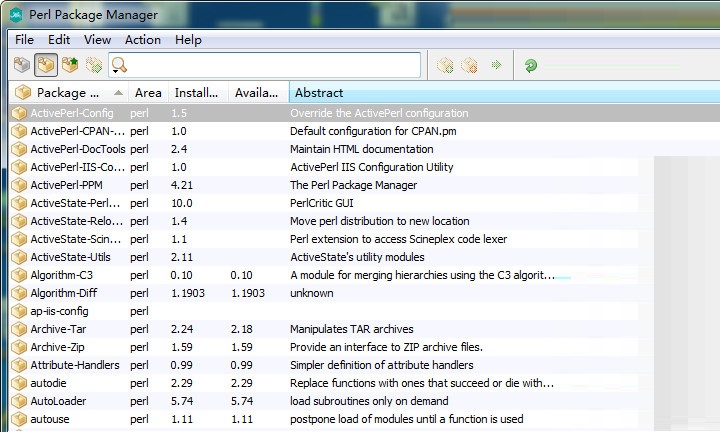Click the ActivePerl-PPM package name
Screen dimensions: 720x432
[66, 185]
